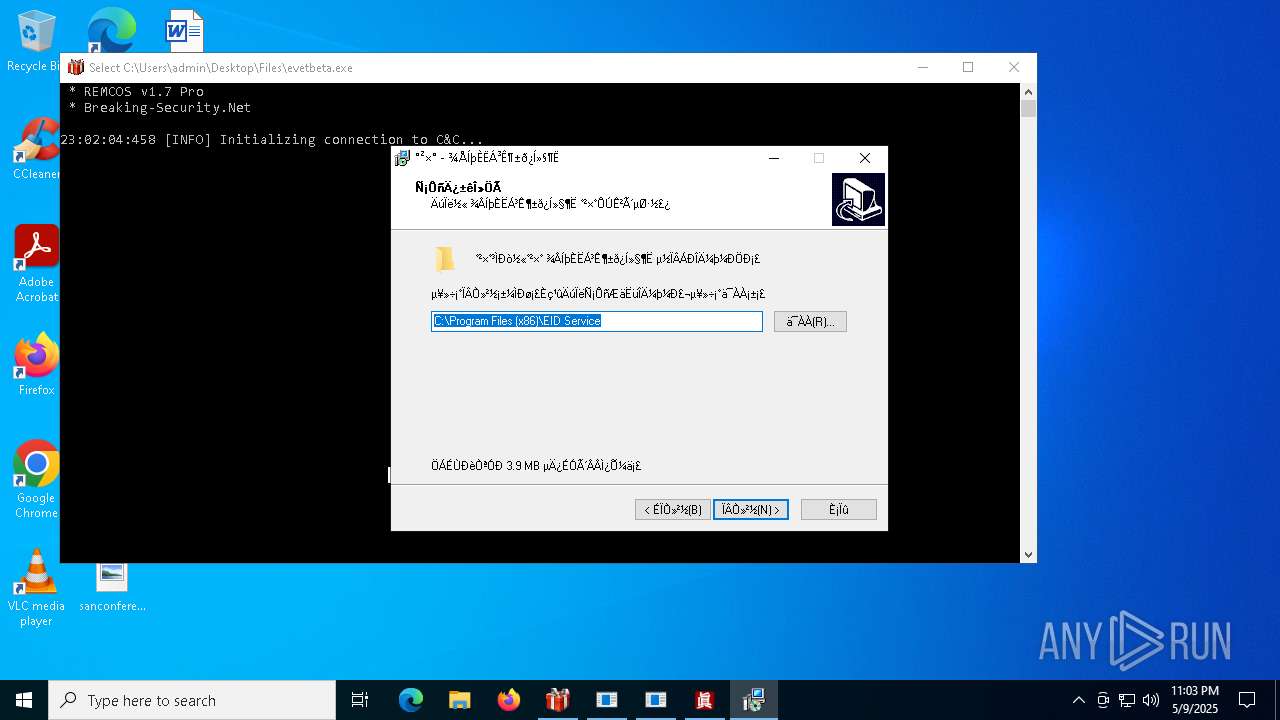Click the 'Breaking-Security.Net' console line
Screen dimensions: 1280x720
pos(160,107)
